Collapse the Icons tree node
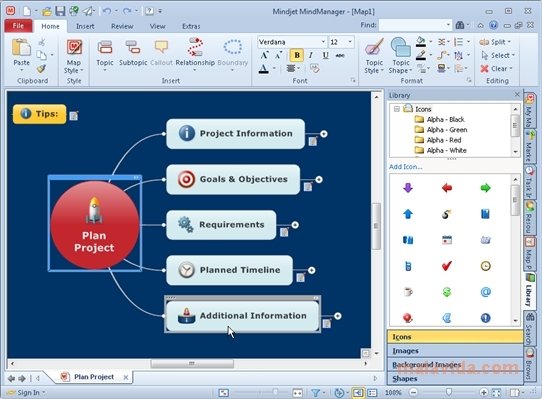Screen dimensions: 542x399 tap(397, 109)
